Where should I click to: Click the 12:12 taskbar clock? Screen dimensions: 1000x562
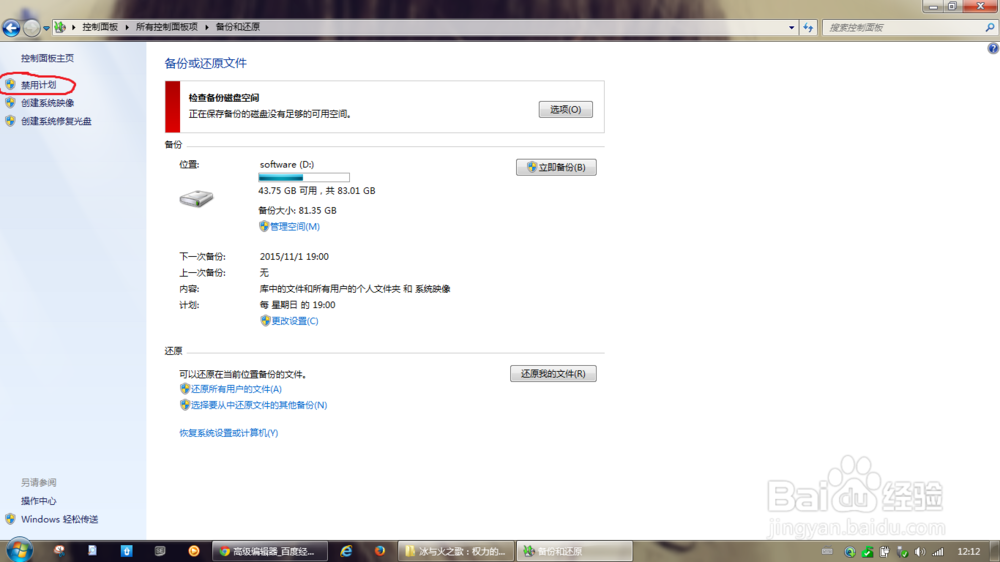tap(969, 552)
